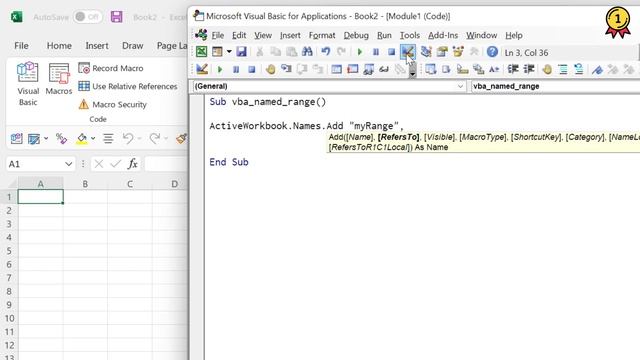Click Break pause icon on Debug toolbar
Viewport: 640px width, 360px height.
tap(236, 70)
